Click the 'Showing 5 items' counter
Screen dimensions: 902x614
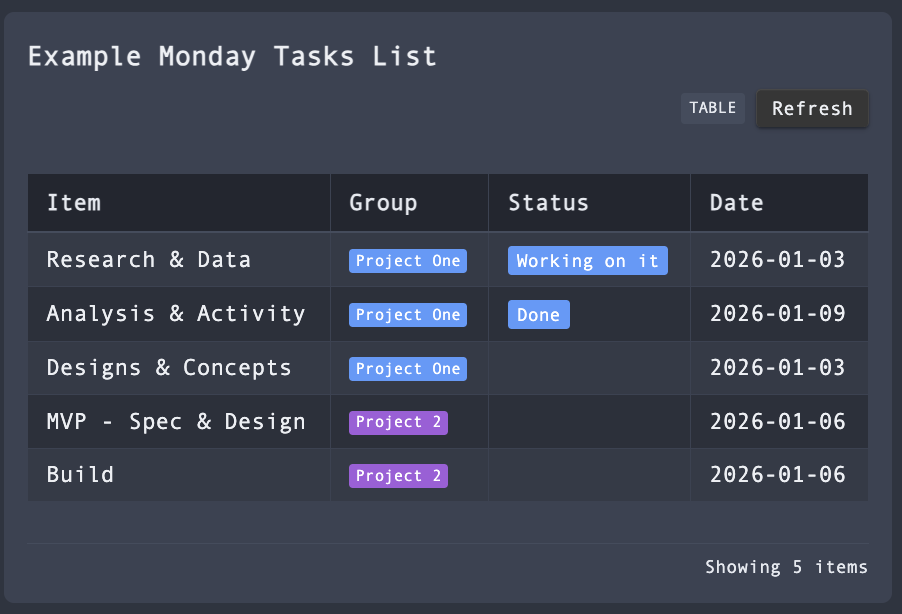(x=786, y=567)
